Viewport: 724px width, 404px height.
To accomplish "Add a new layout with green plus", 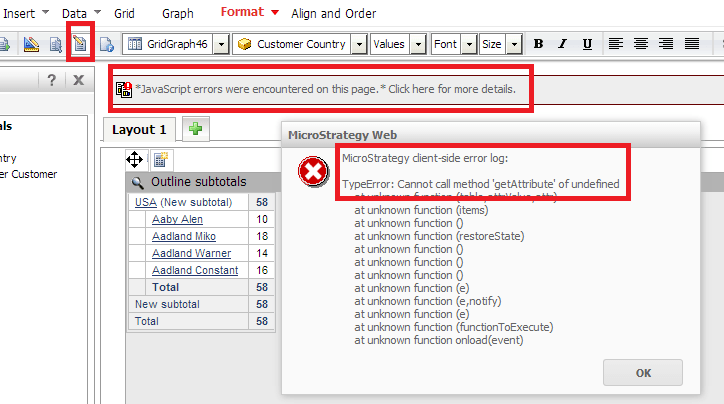I will (195, 128).
